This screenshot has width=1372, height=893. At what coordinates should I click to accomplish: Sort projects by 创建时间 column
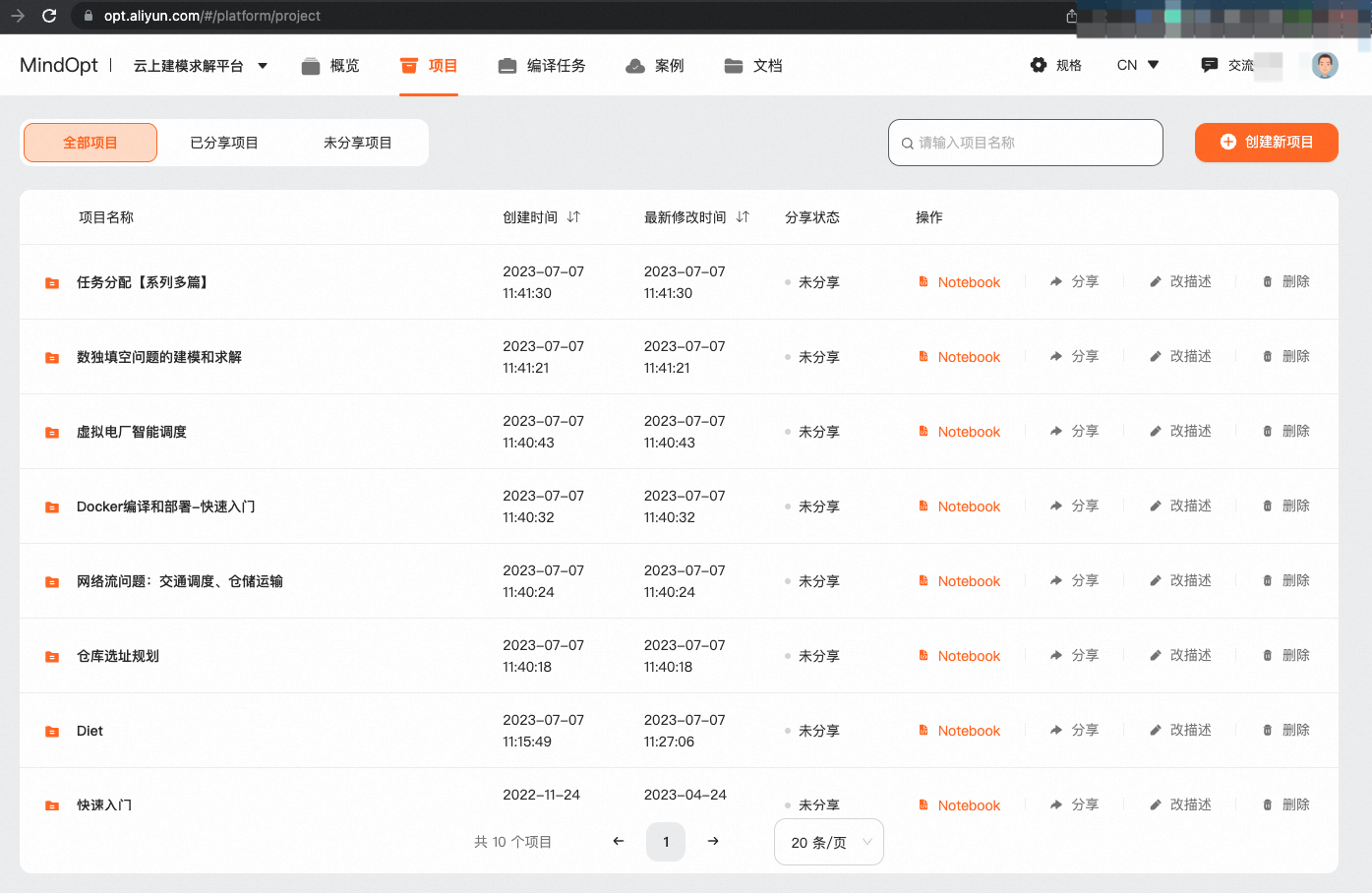click(573, 217)
